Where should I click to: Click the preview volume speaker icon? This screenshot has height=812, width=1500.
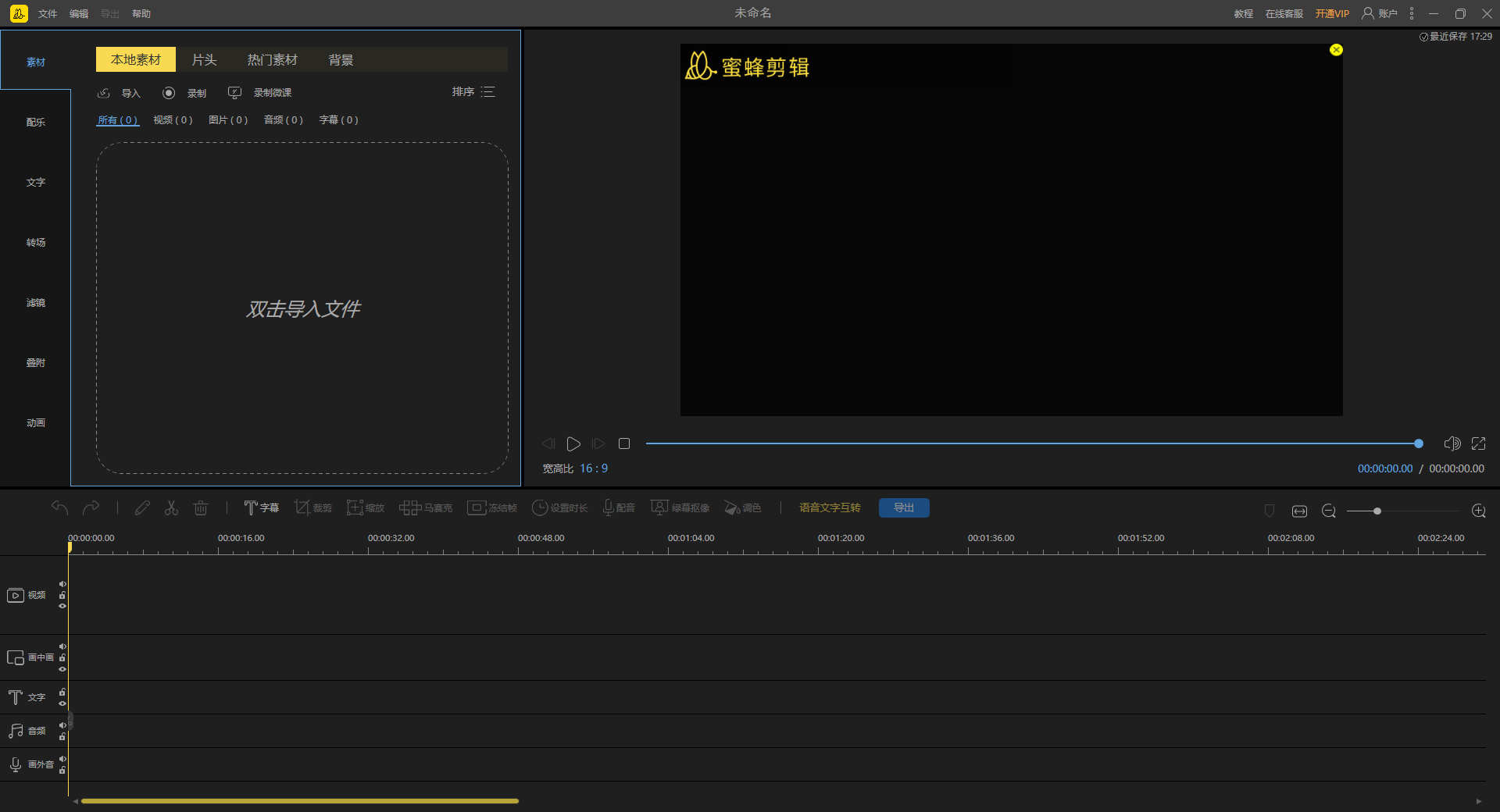[x=1452, y=443]
